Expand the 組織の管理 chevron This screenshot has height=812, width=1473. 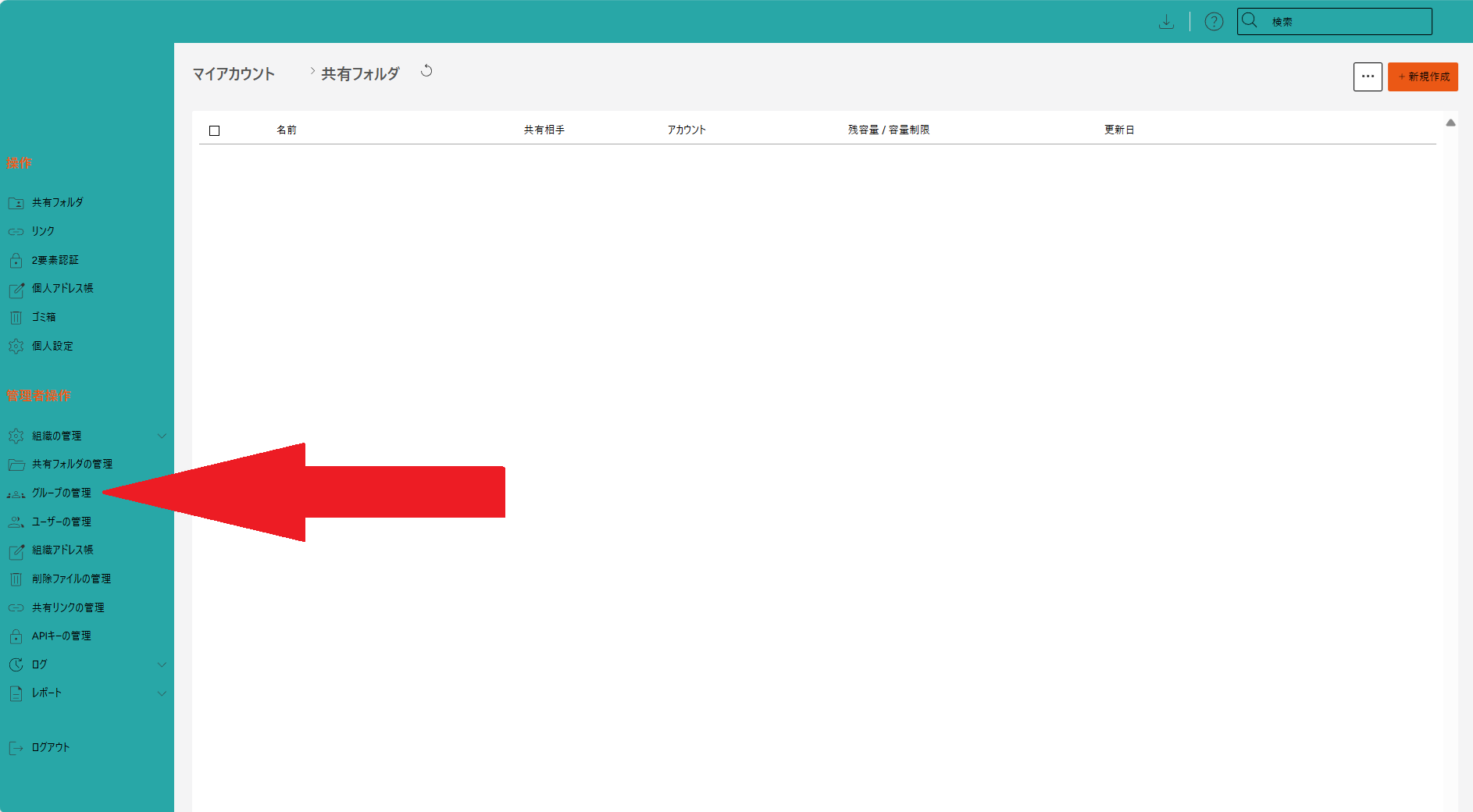click(x=162, y=436)
